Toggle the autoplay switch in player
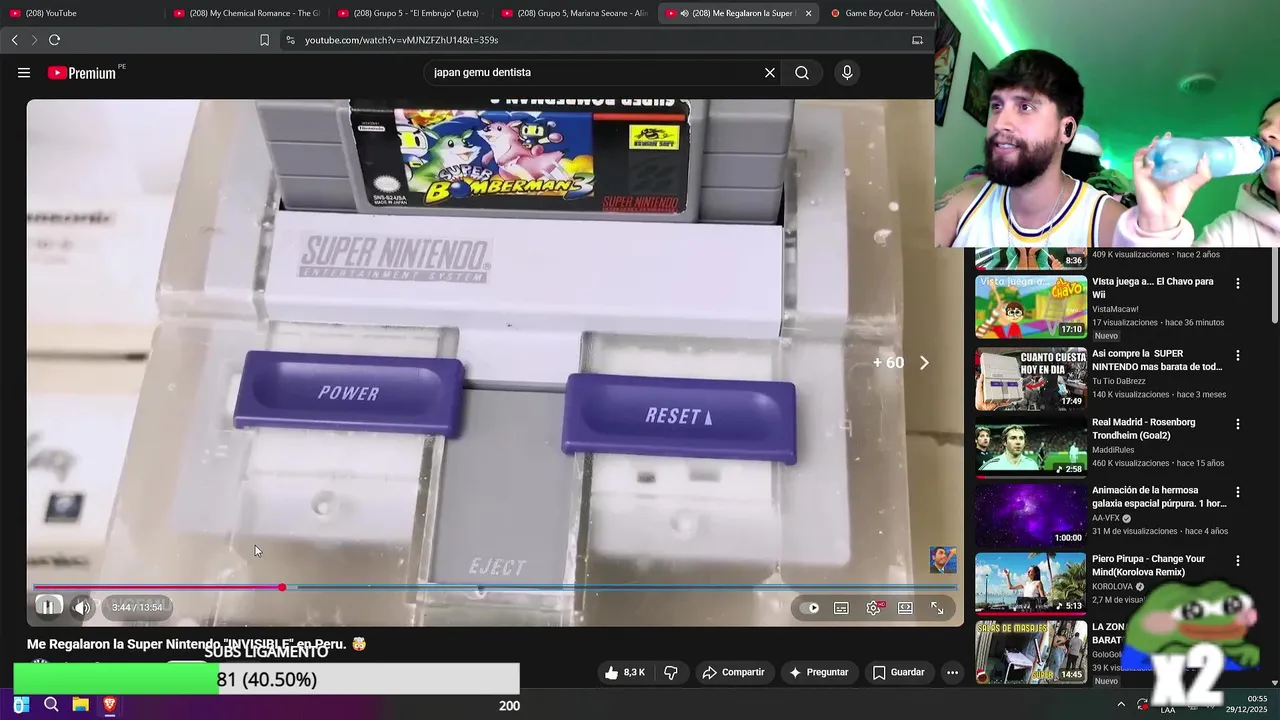 point(810,608)
